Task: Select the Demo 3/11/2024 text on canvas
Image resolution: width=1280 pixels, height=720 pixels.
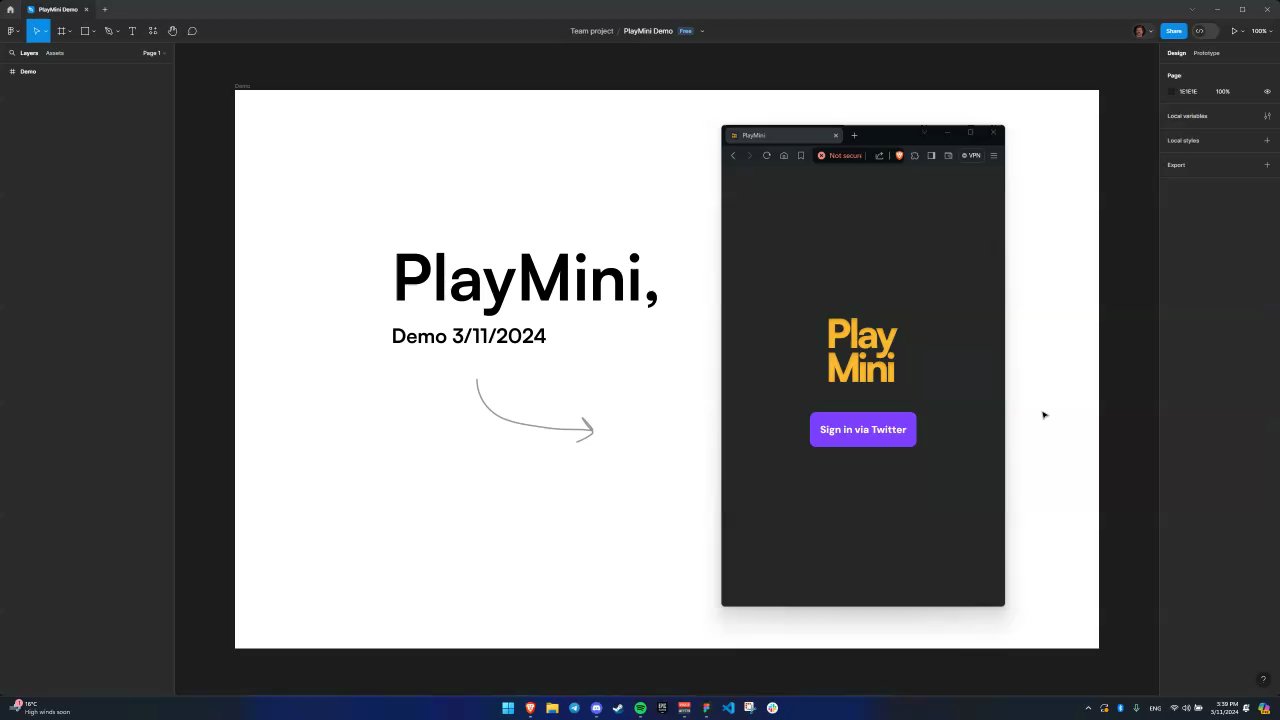Action: pos(469,336)
